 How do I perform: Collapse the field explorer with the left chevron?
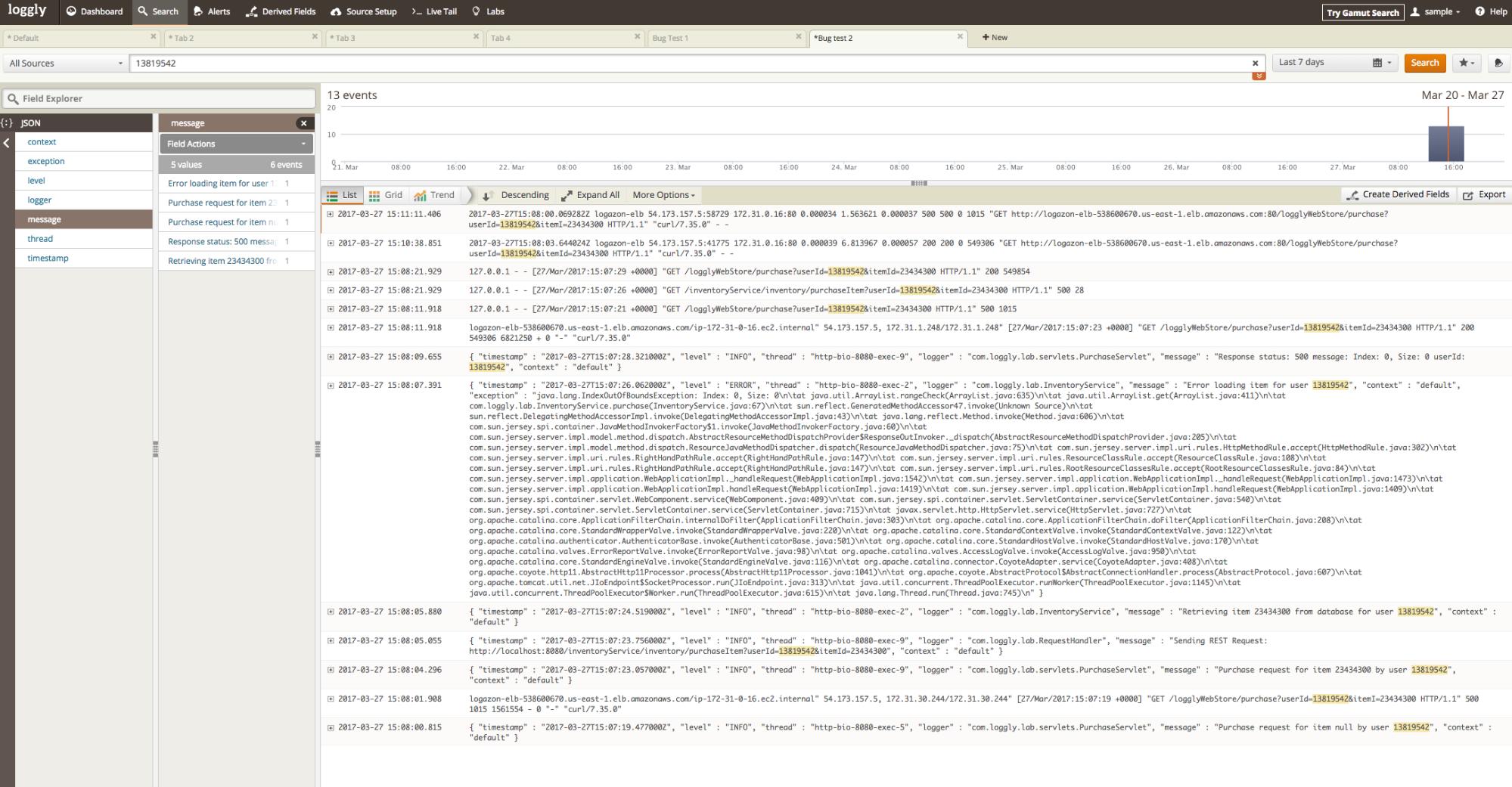[x=7, y=143]
